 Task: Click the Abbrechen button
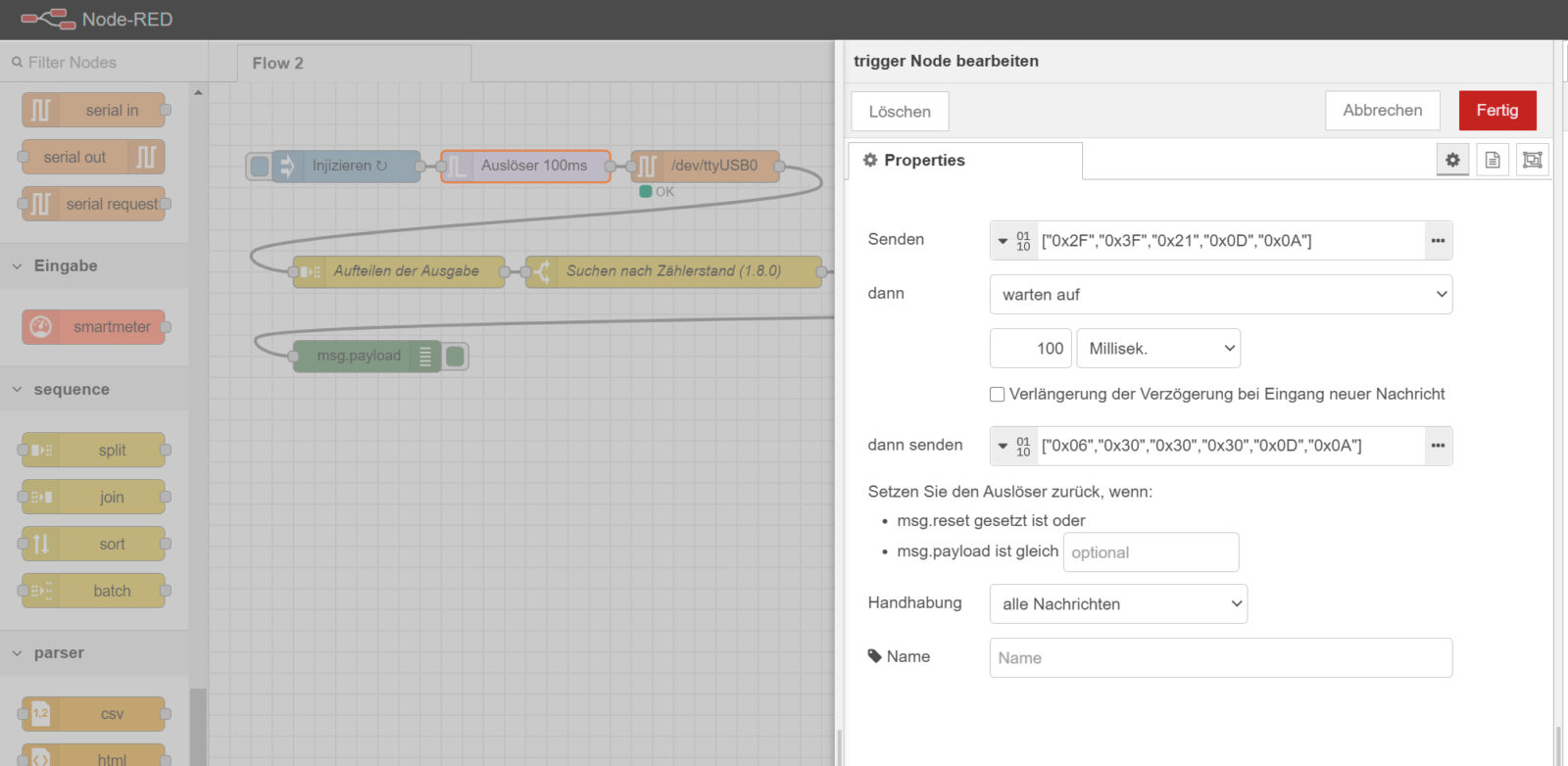(x=1382, y=111)
